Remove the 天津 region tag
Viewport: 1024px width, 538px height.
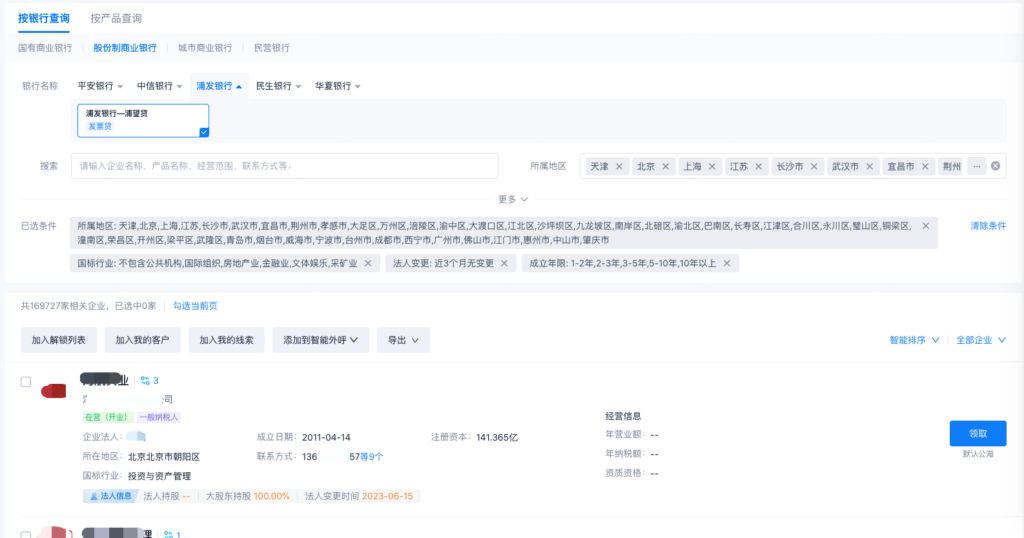(619, 166)
